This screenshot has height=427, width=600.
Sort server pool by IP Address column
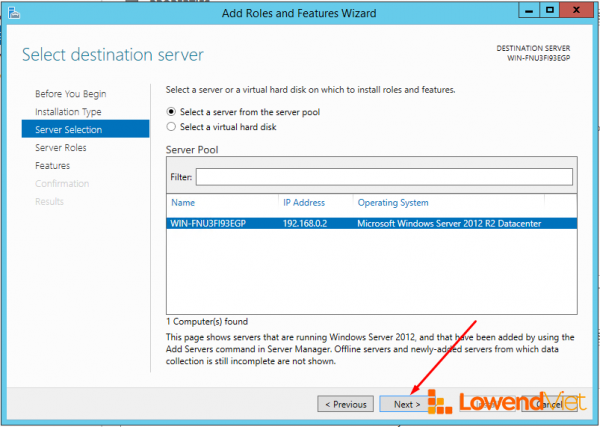pos(304,202)
